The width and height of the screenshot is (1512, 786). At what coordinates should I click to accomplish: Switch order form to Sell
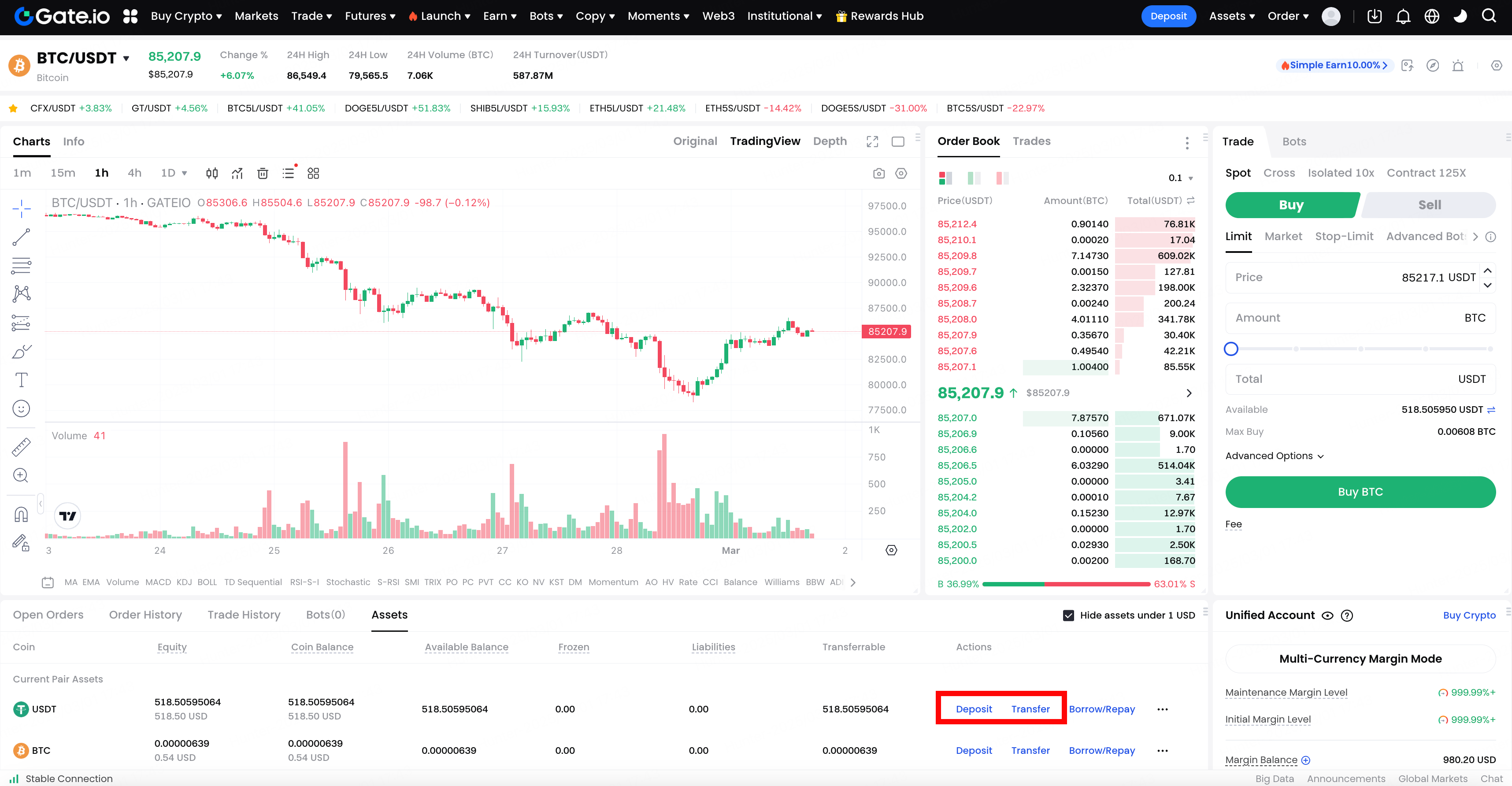(x=1429, y=205)
